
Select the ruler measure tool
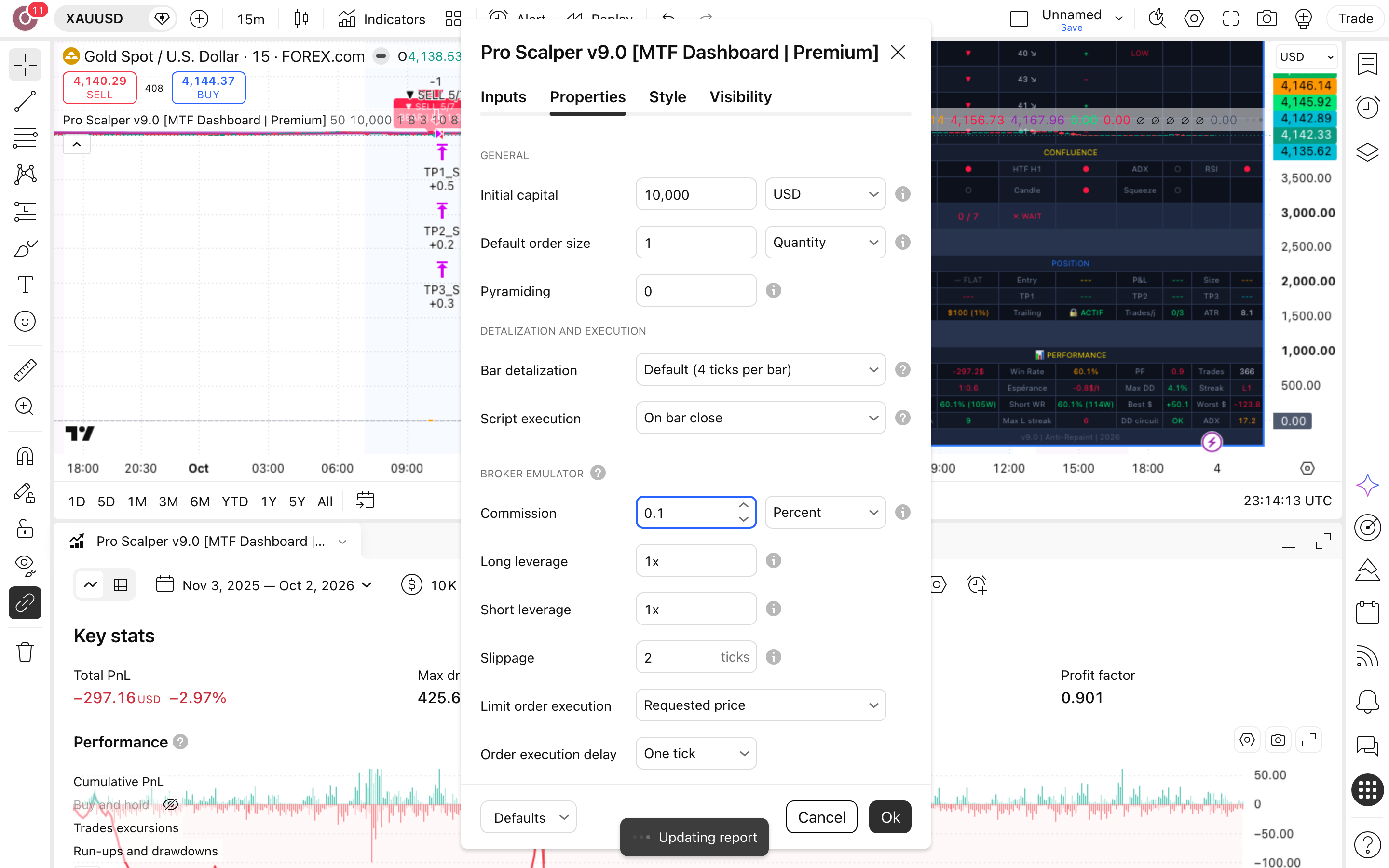coord(25,370)
